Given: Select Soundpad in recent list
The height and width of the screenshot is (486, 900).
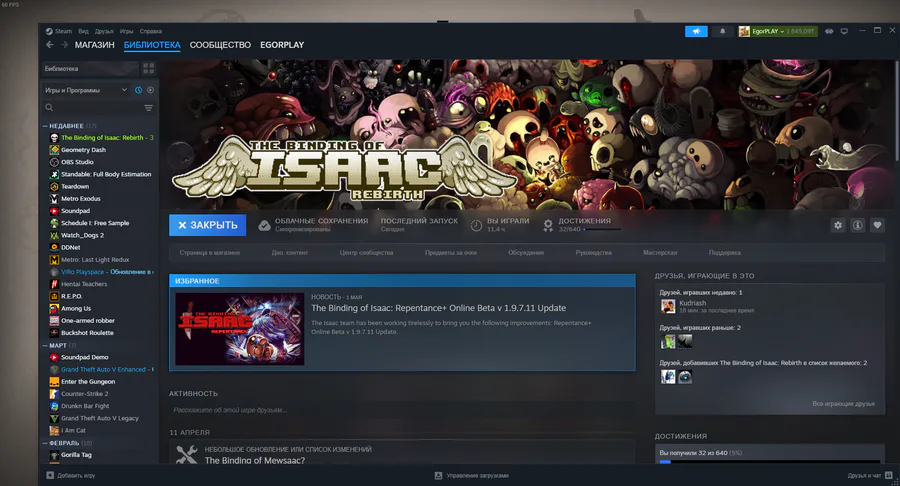Looking at the screenshot, I should pos(75,211).
